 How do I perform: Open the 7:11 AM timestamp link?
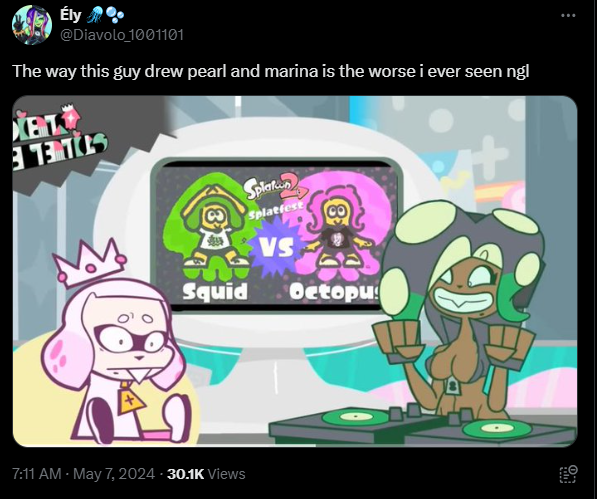(37, 474)
